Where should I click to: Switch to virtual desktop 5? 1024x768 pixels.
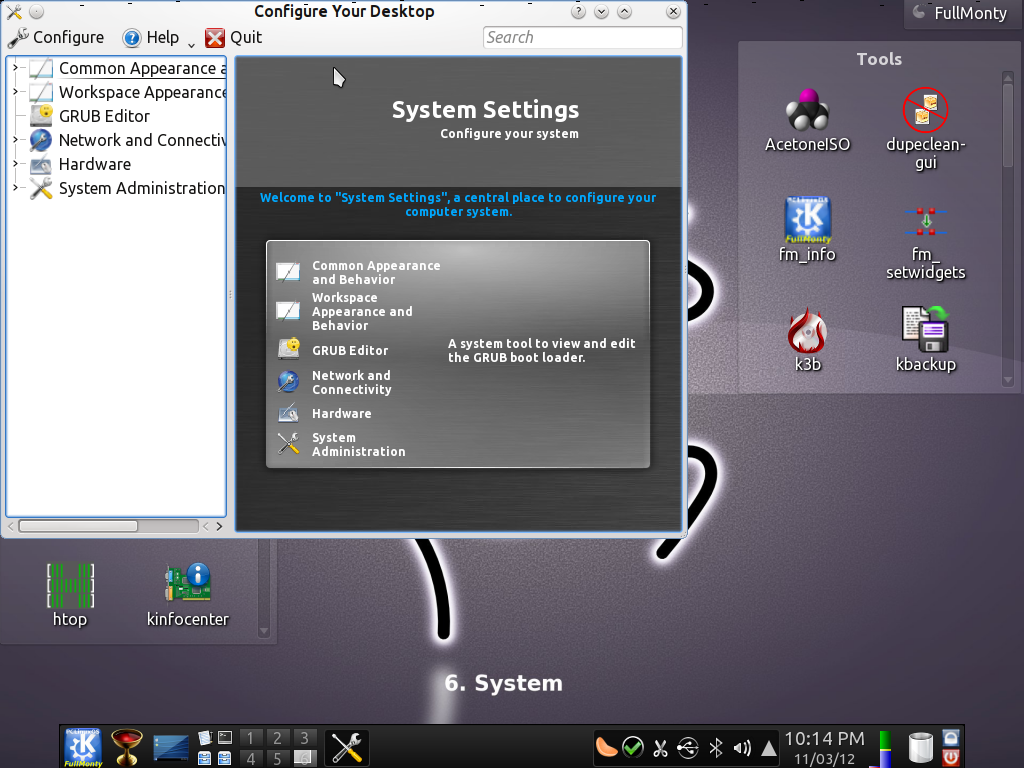click(278, 758)
